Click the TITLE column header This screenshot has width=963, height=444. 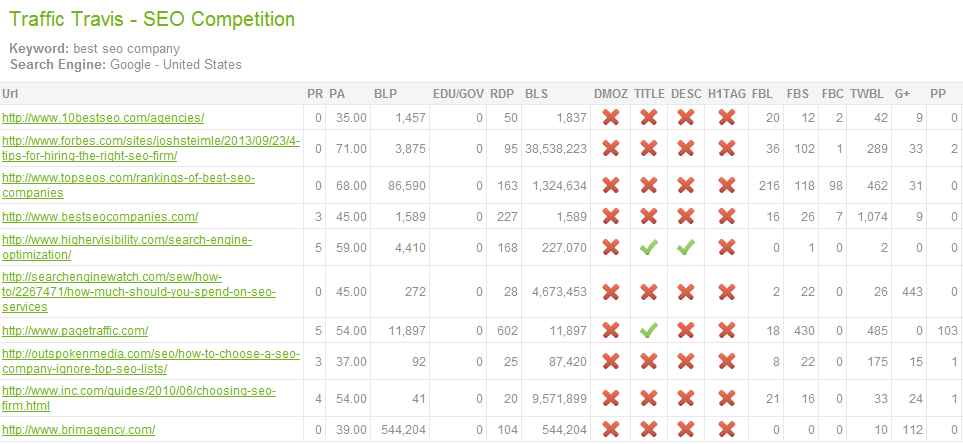tap(650, 94)
